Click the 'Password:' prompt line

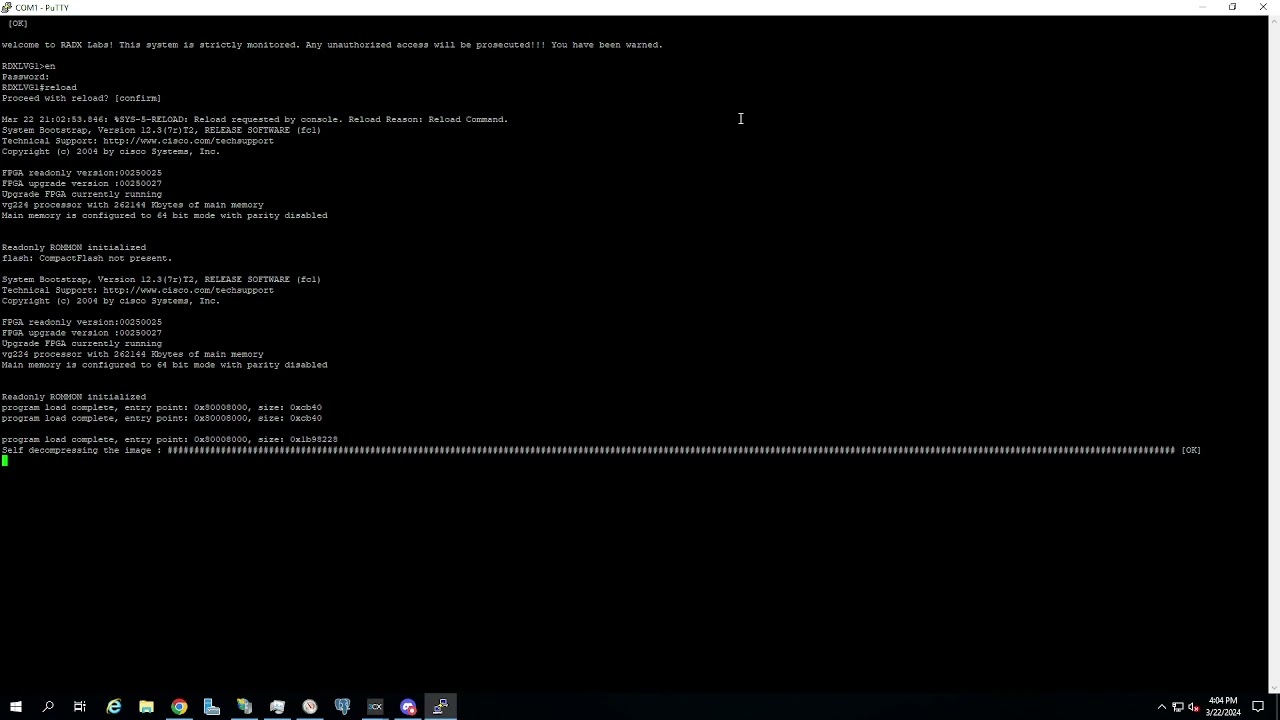(x=25, y=77)
